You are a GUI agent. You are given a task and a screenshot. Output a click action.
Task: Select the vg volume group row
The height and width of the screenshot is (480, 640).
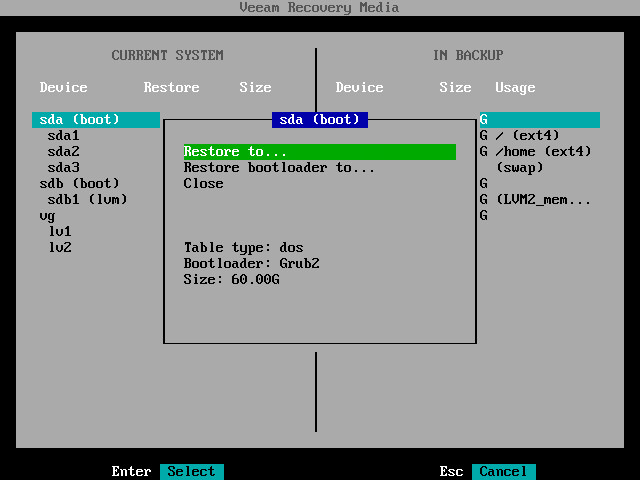(47, 216)
